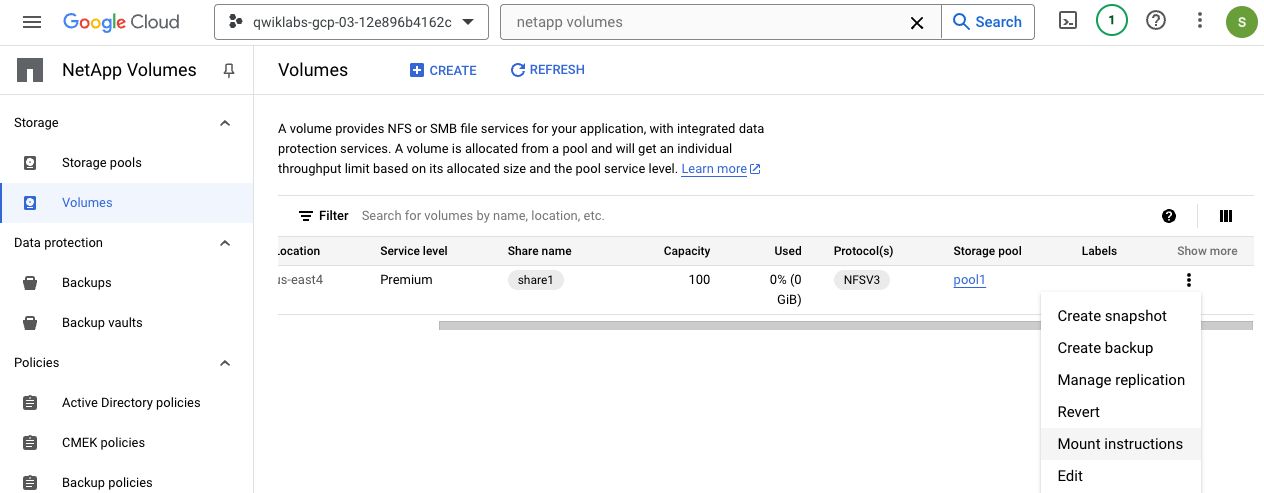Screen dimensions: 1264x493
Task: Open the hamburger navigation menu
Action: pos(32,22)
